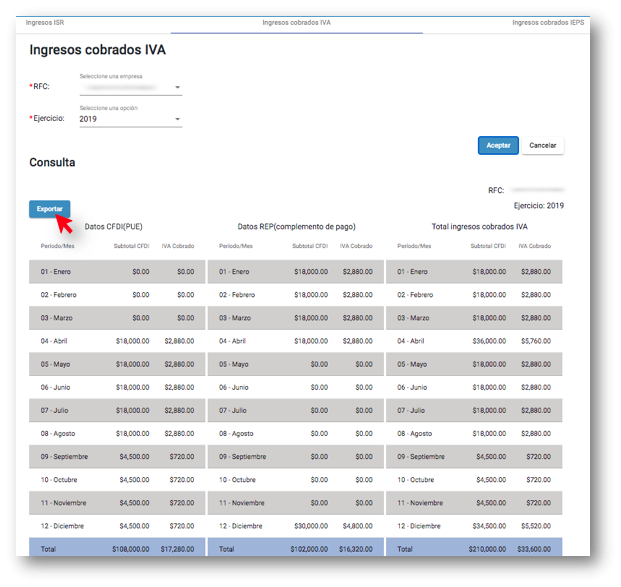Click $36,000.00 for Abril in Total ingresos table
Image resolution: width=621 pixels, height=587 pixels.
[x=489, y=341]
